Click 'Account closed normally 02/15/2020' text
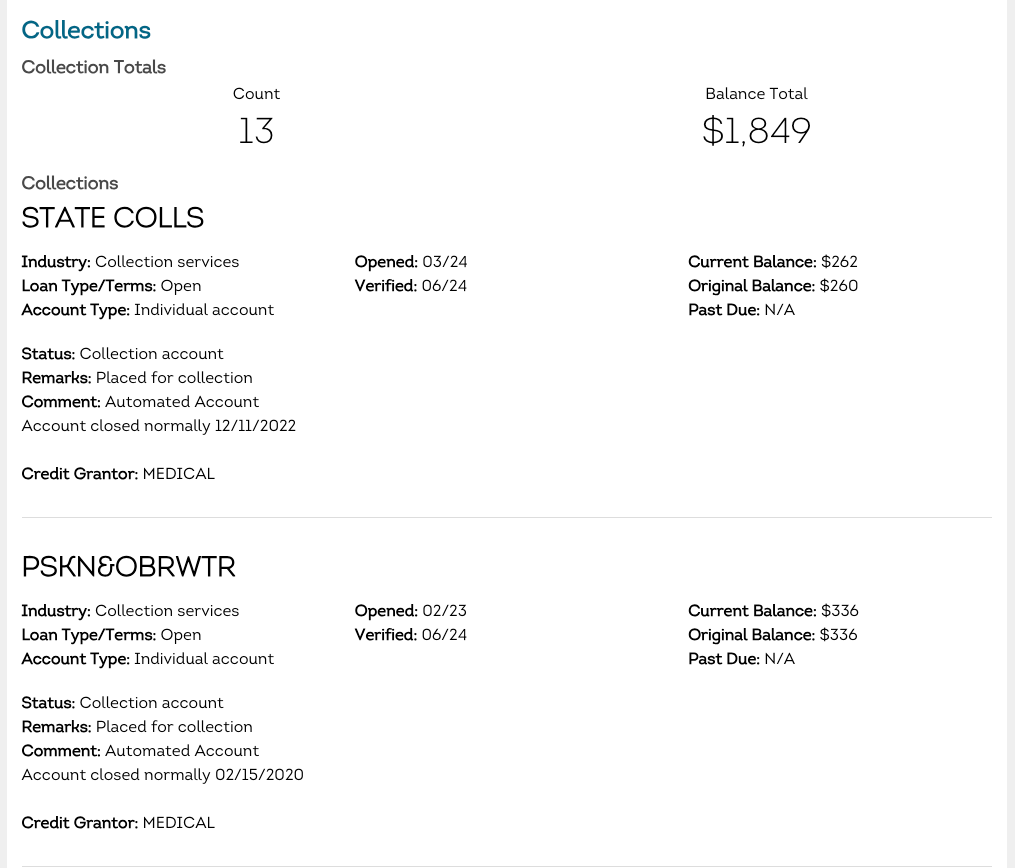 (x=162, y=775)
